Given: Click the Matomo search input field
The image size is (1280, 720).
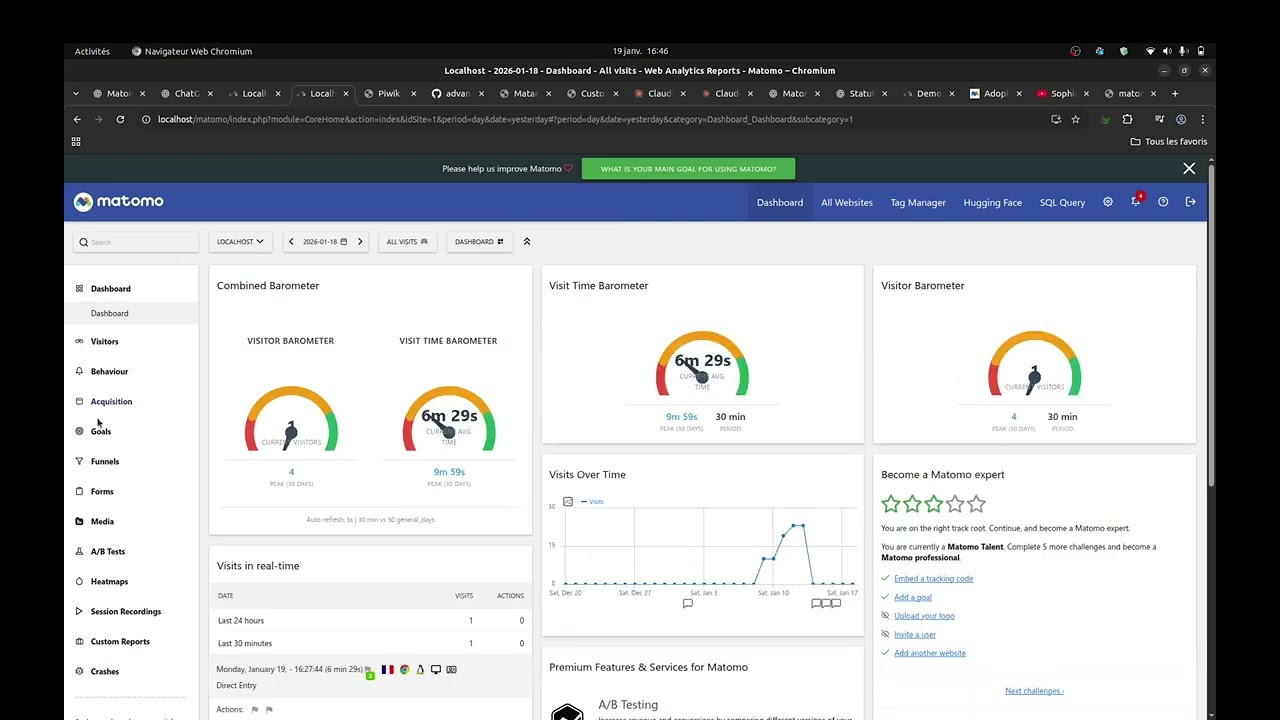Looking at the screenshot, I should pyautogui.click(x=136, y=242).
